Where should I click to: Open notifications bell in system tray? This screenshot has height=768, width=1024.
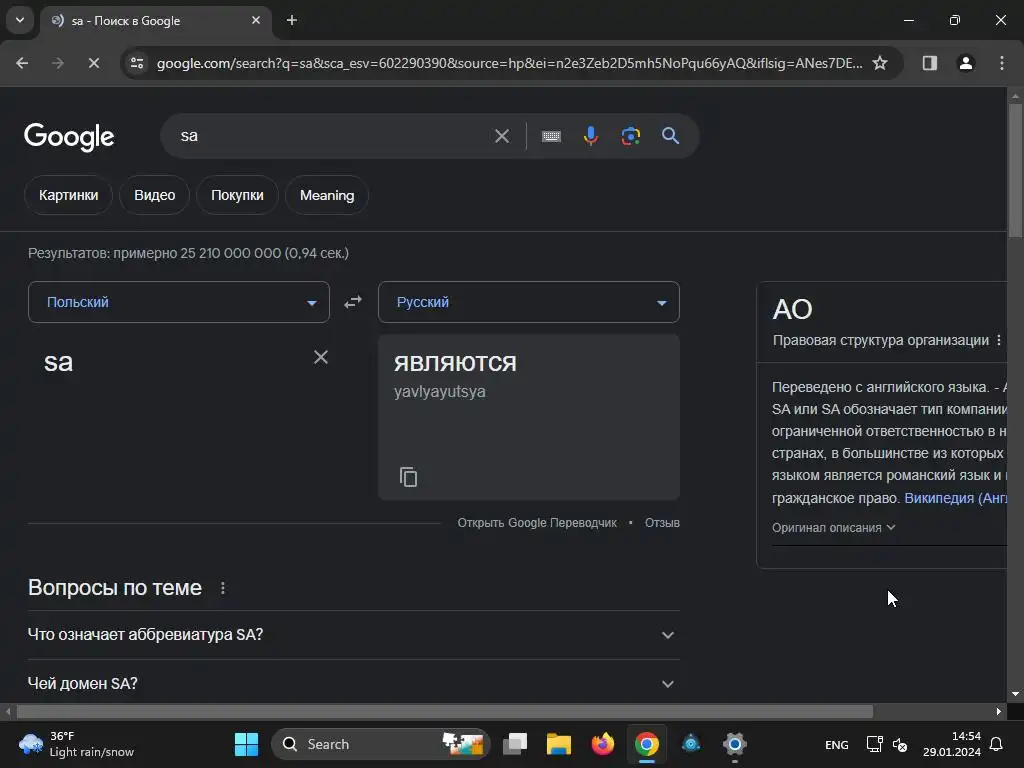click(996, 744)
